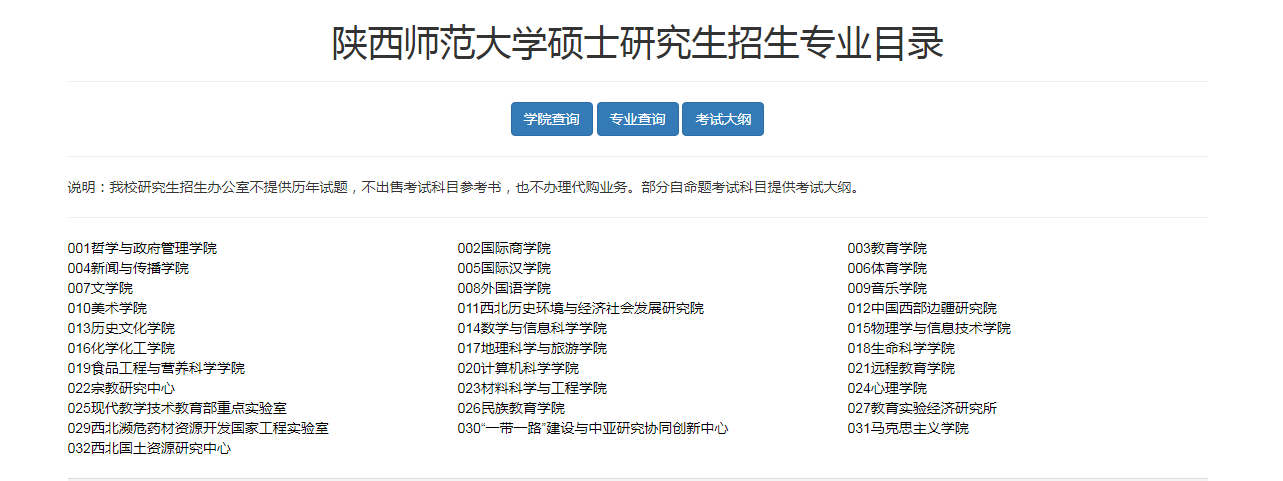
Task: Open 032西北国土资源研究中心 link
Action: point(149,448)
